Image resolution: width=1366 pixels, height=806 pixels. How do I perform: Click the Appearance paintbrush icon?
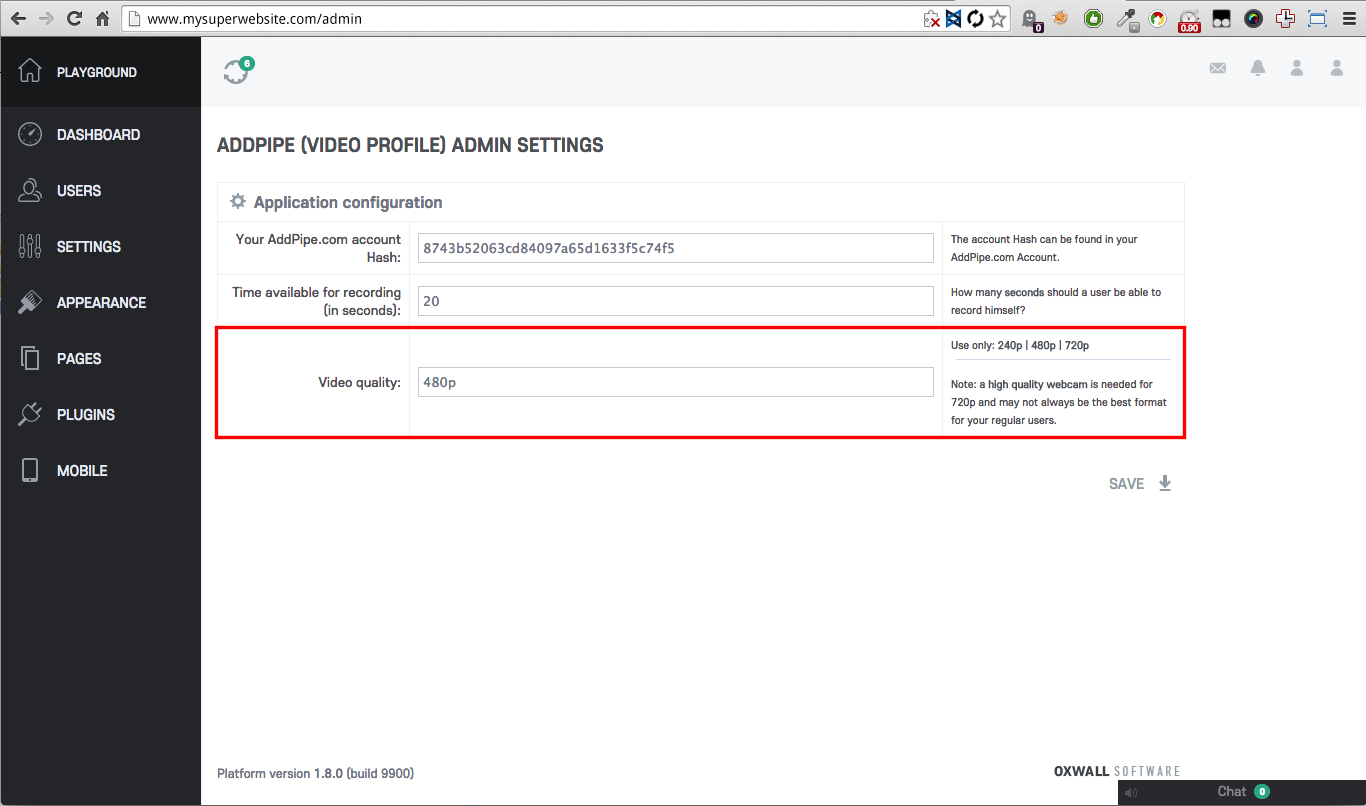pyautogui.click(x=30, y=302)
